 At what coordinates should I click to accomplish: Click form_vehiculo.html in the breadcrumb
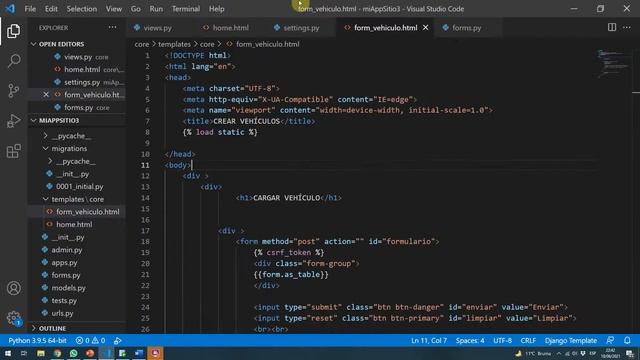267,44
